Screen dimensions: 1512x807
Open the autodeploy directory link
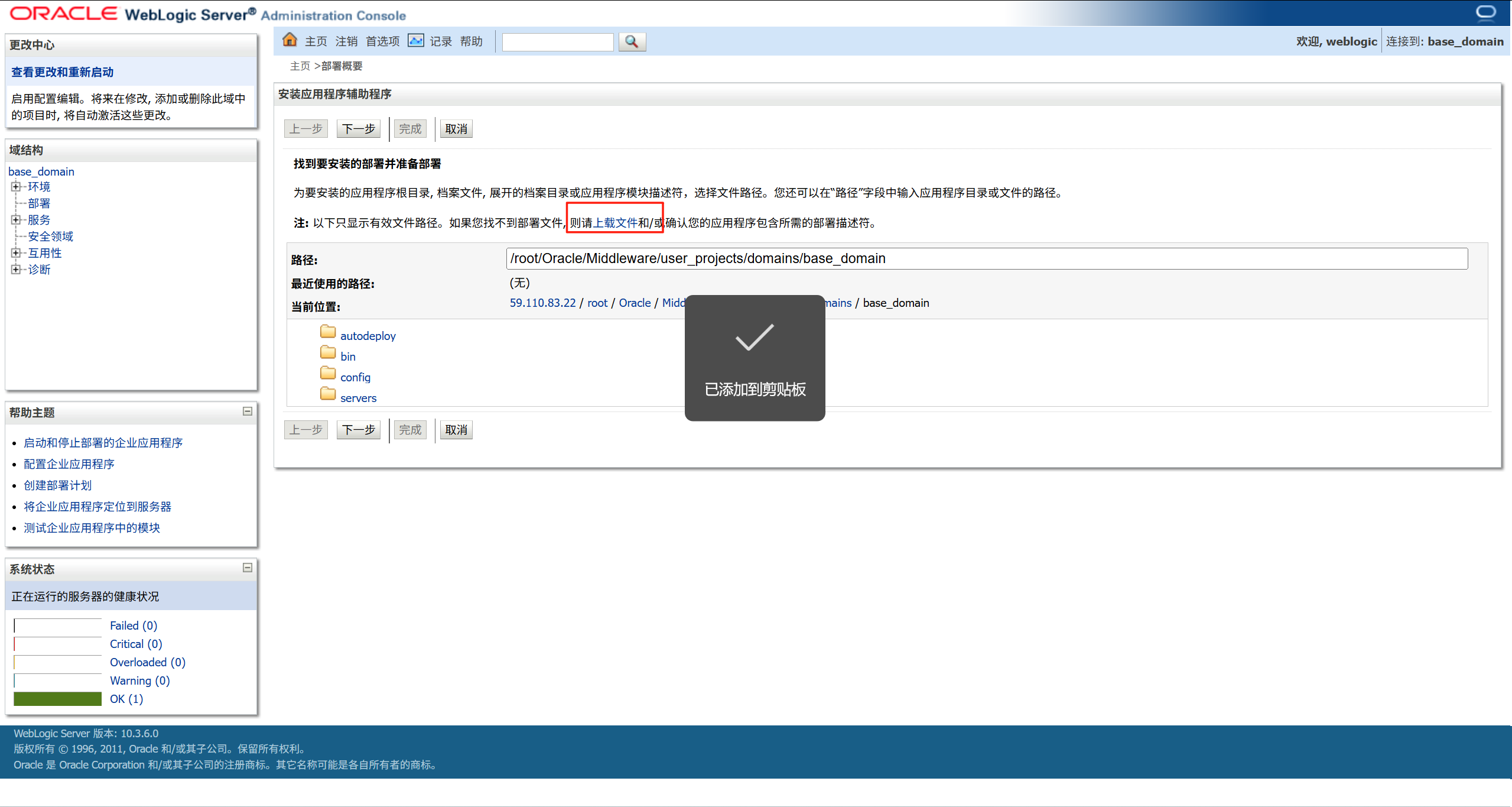coord(368,336)
